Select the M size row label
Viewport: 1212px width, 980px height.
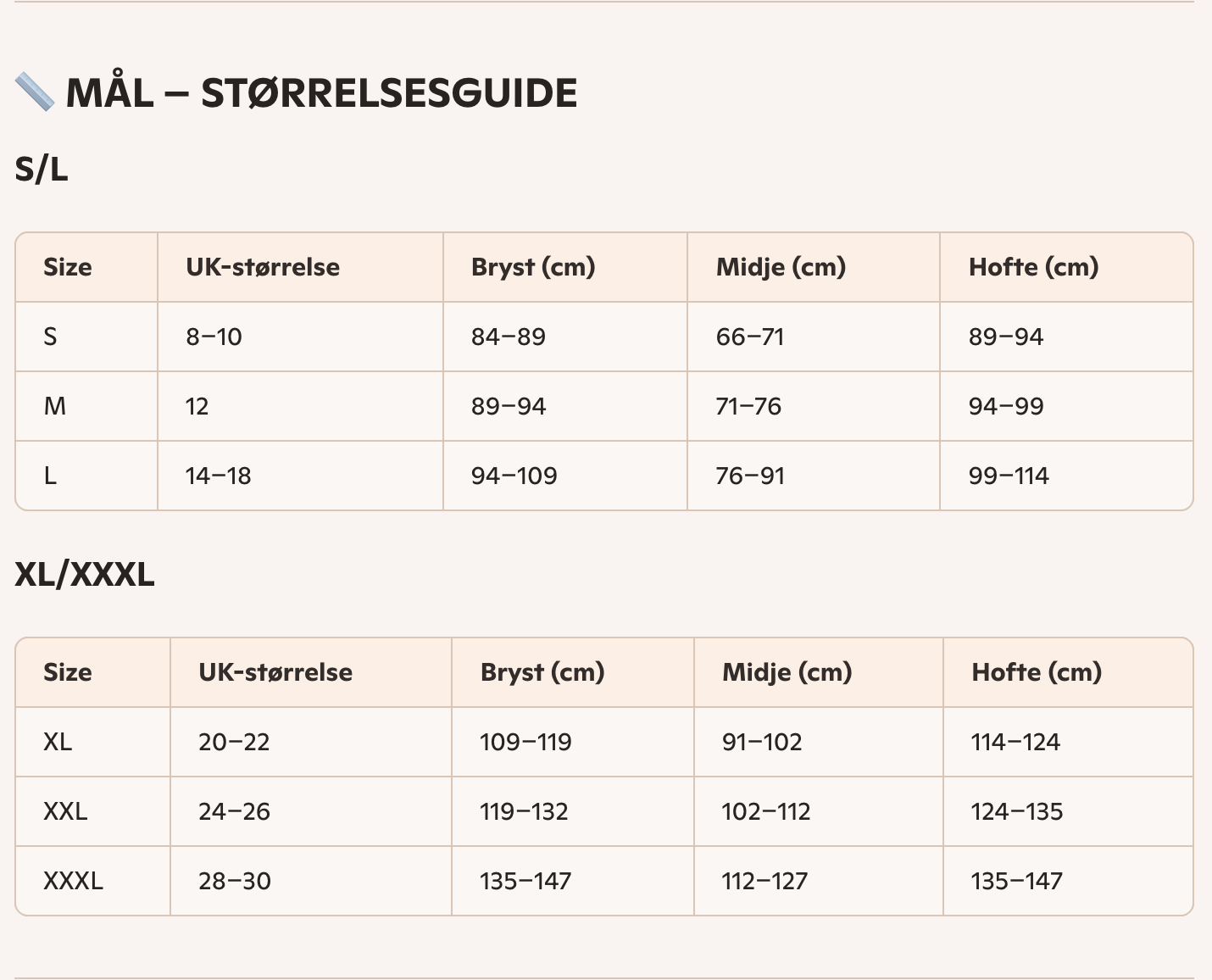55,406
